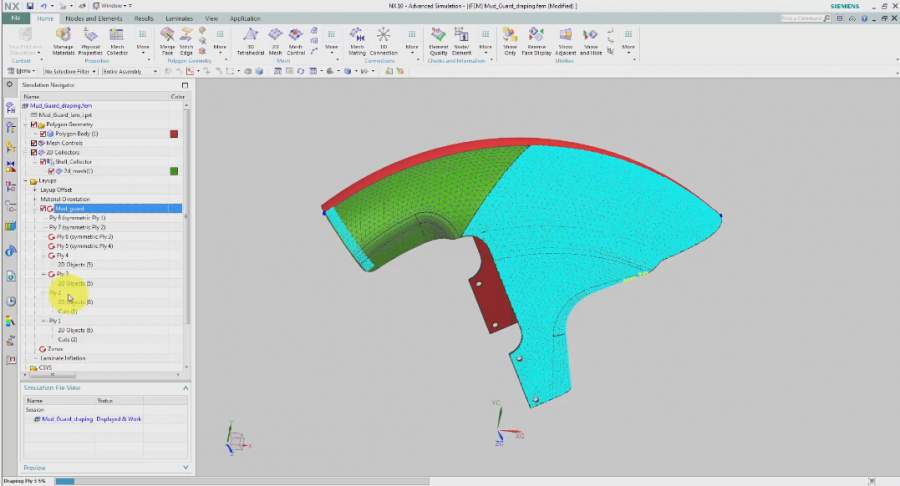The height and width of the screenshot is (486, 900).
Task: Open Node/Element information tool
Action: (x=461, y=42)
